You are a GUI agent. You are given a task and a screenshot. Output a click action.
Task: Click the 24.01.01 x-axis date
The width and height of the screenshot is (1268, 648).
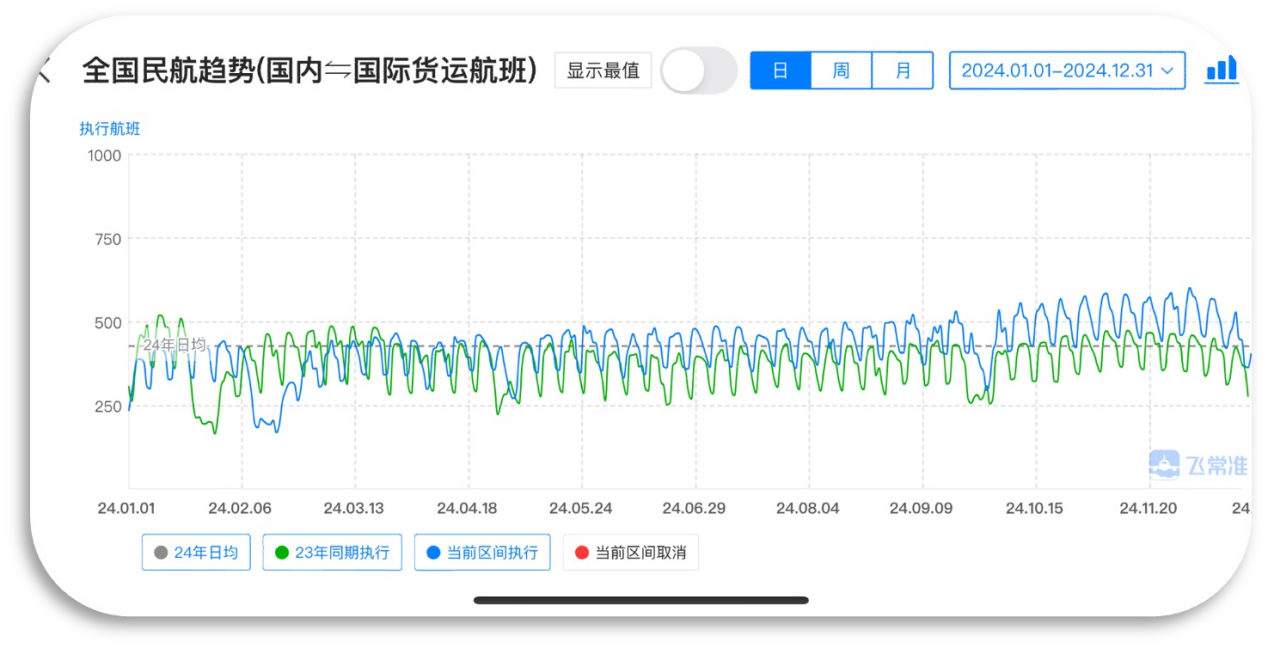click(126, 507)
